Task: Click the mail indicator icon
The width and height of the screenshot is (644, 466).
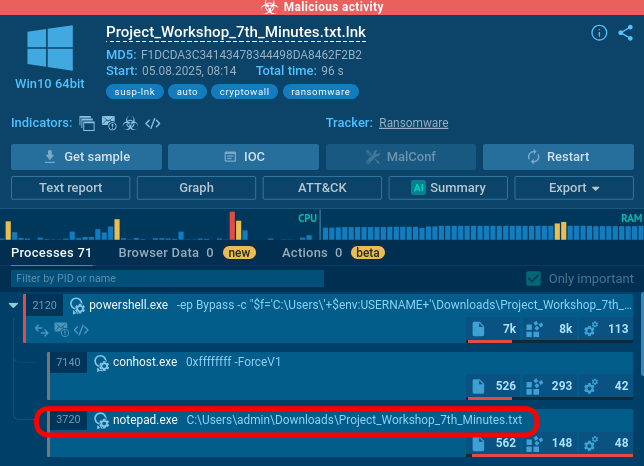Action: [x=107, y=124]
